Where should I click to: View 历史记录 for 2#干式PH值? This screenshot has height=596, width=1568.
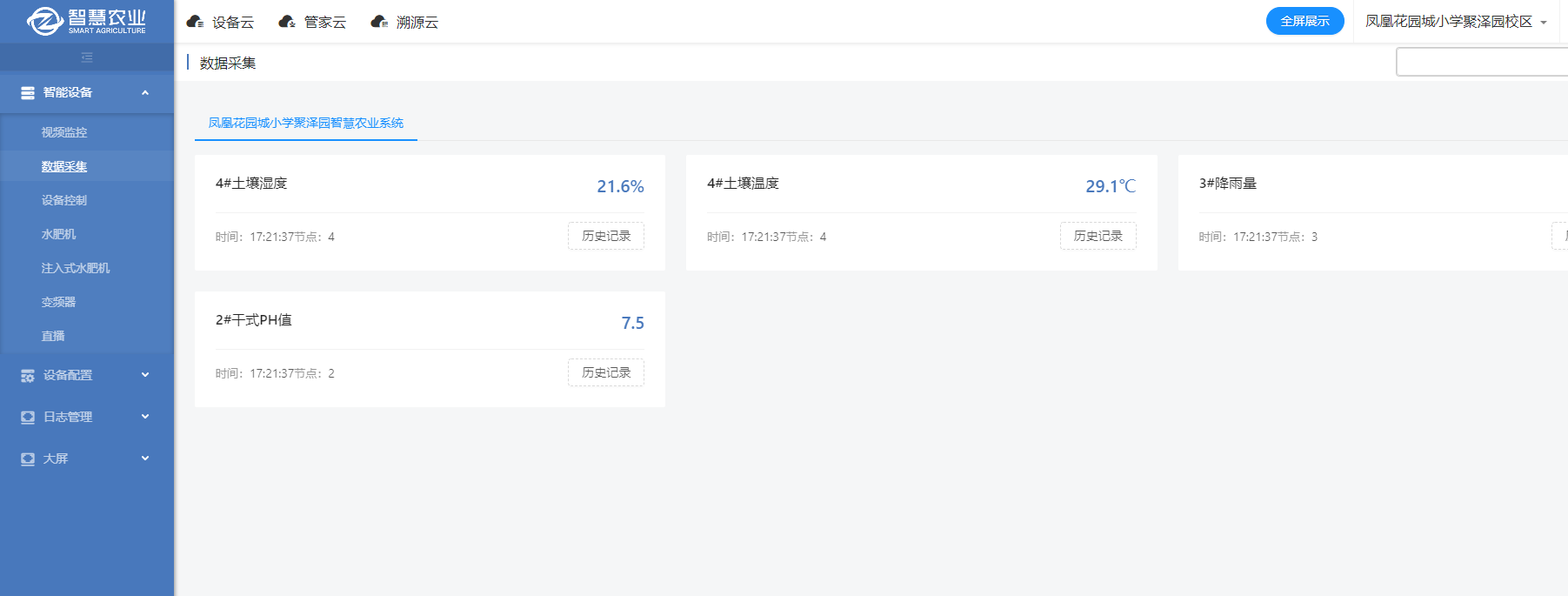point(606,372)
